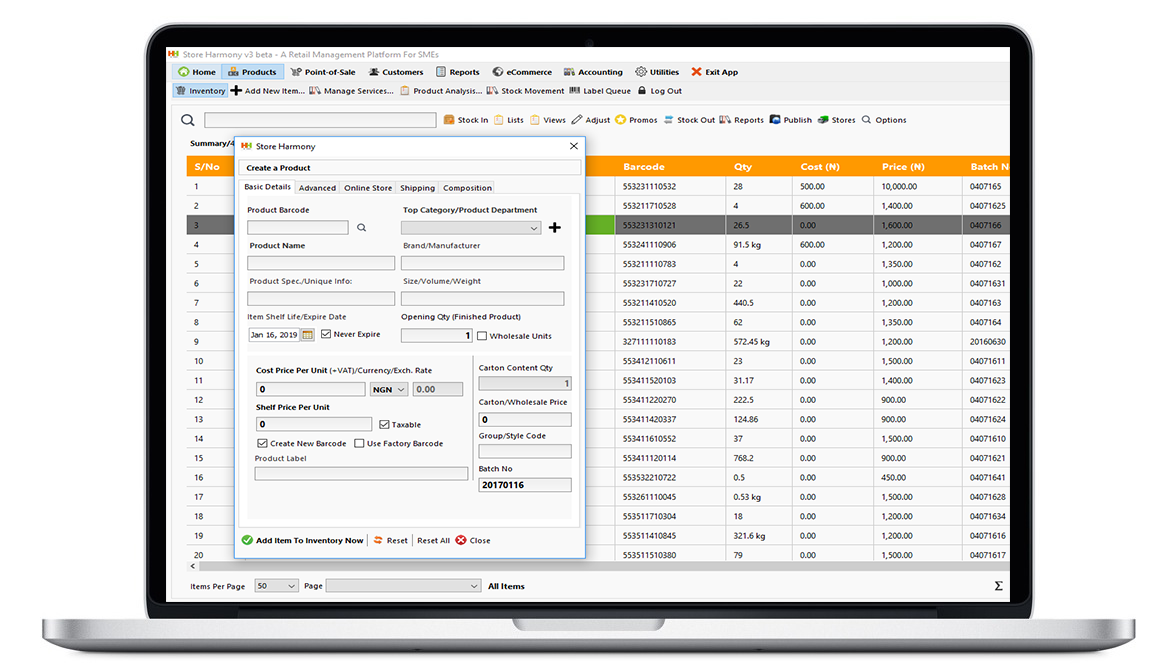Click the Shelf Price Per Unit field
This screenshot has width=1171, height=666.
tap(314, 424)
